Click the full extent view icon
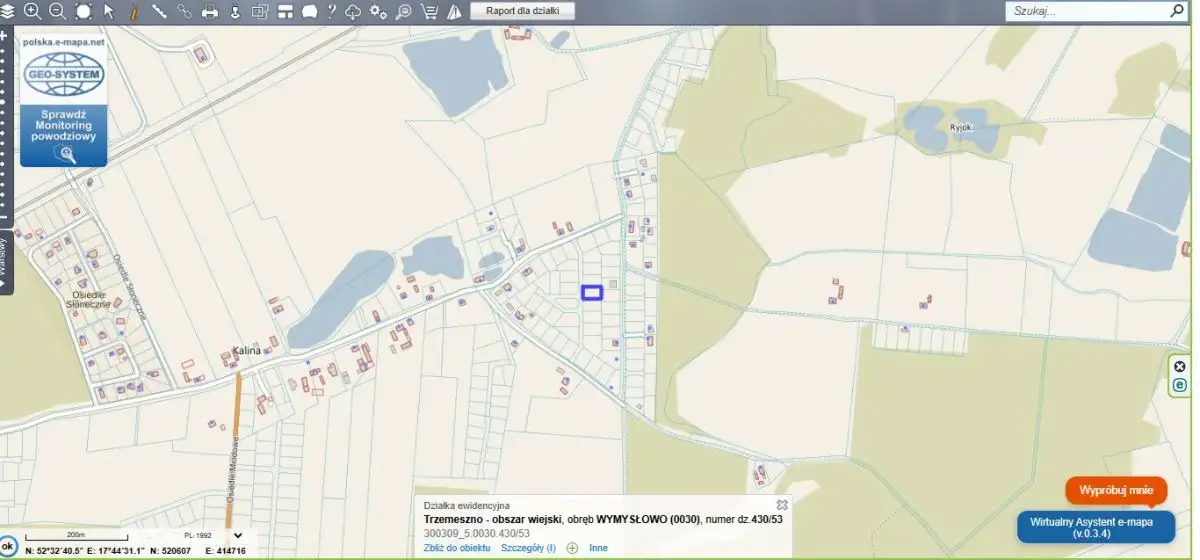Viewport: 1200px width, 560px height. tap(83, 12)
